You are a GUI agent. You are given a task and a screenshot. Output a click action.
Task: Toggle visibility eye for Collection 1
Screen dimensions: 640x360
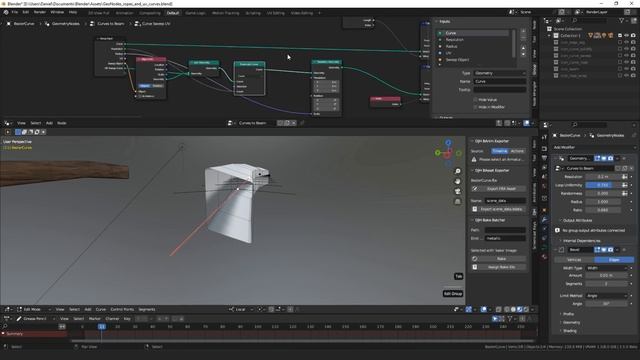pos(627,36)
